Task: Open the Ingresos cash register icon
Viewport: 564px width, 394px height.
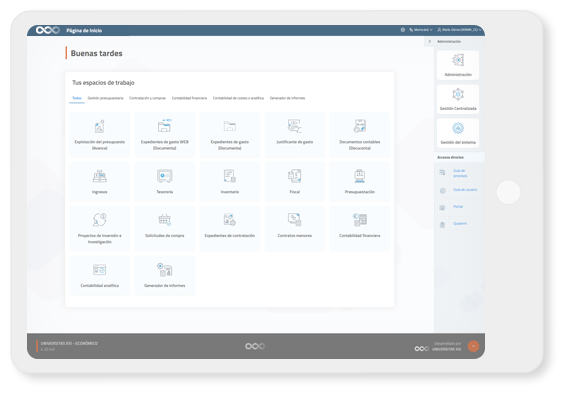Action: tap(100, 176)
